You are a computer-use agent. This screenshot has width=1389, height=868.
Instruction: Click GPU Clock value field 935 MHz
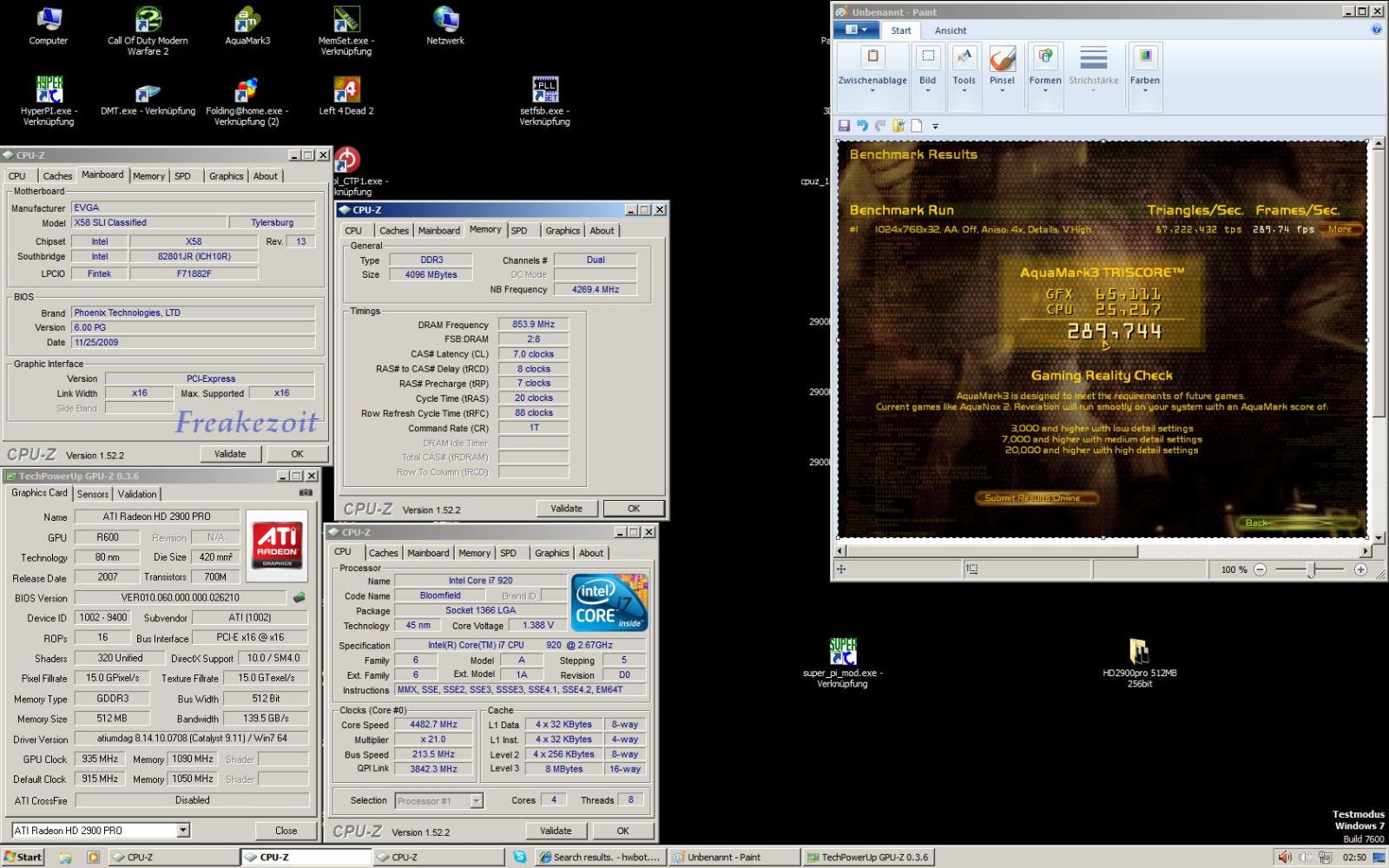[x=101, y=759]
